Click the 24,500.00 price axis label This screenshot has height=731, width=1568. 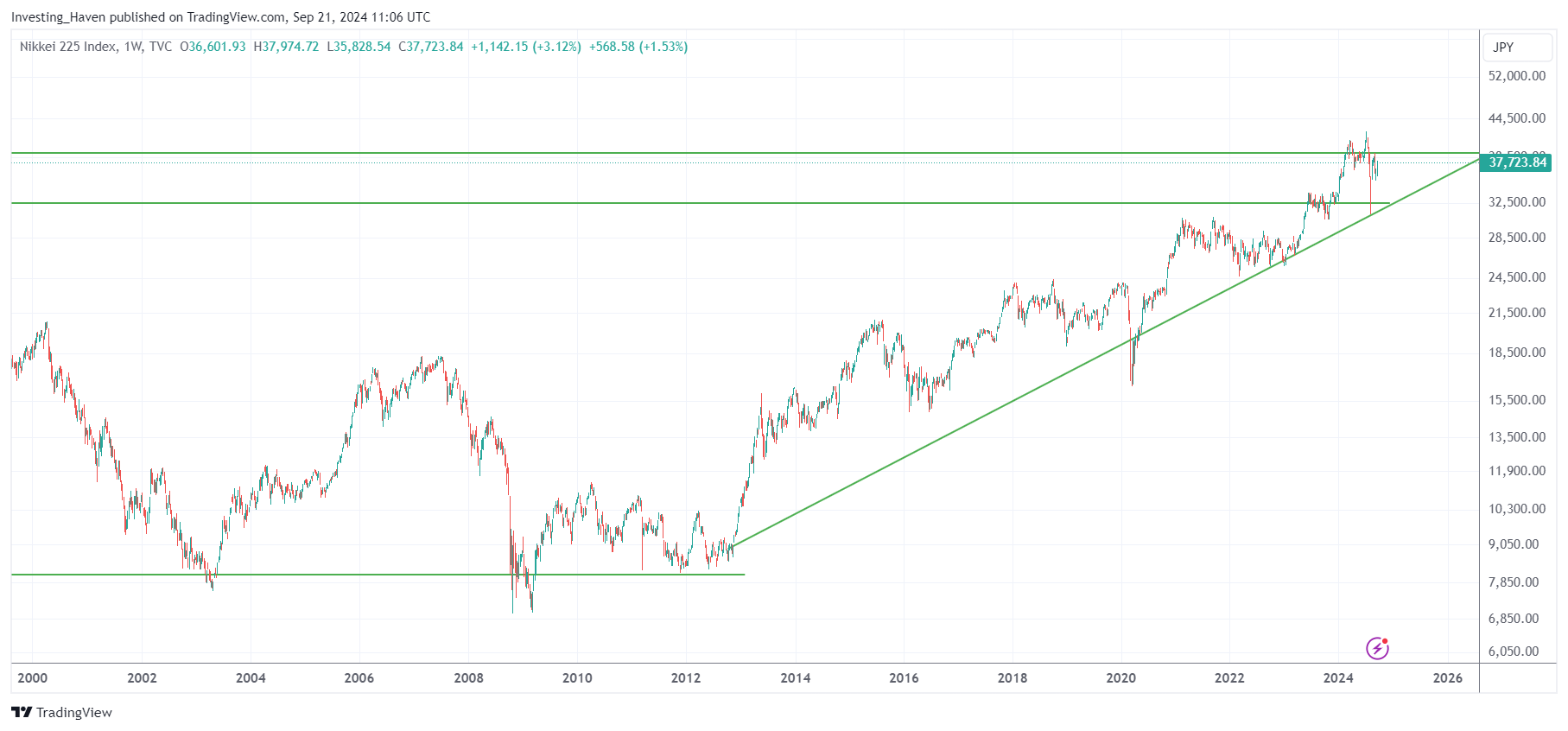[1516, 277]
